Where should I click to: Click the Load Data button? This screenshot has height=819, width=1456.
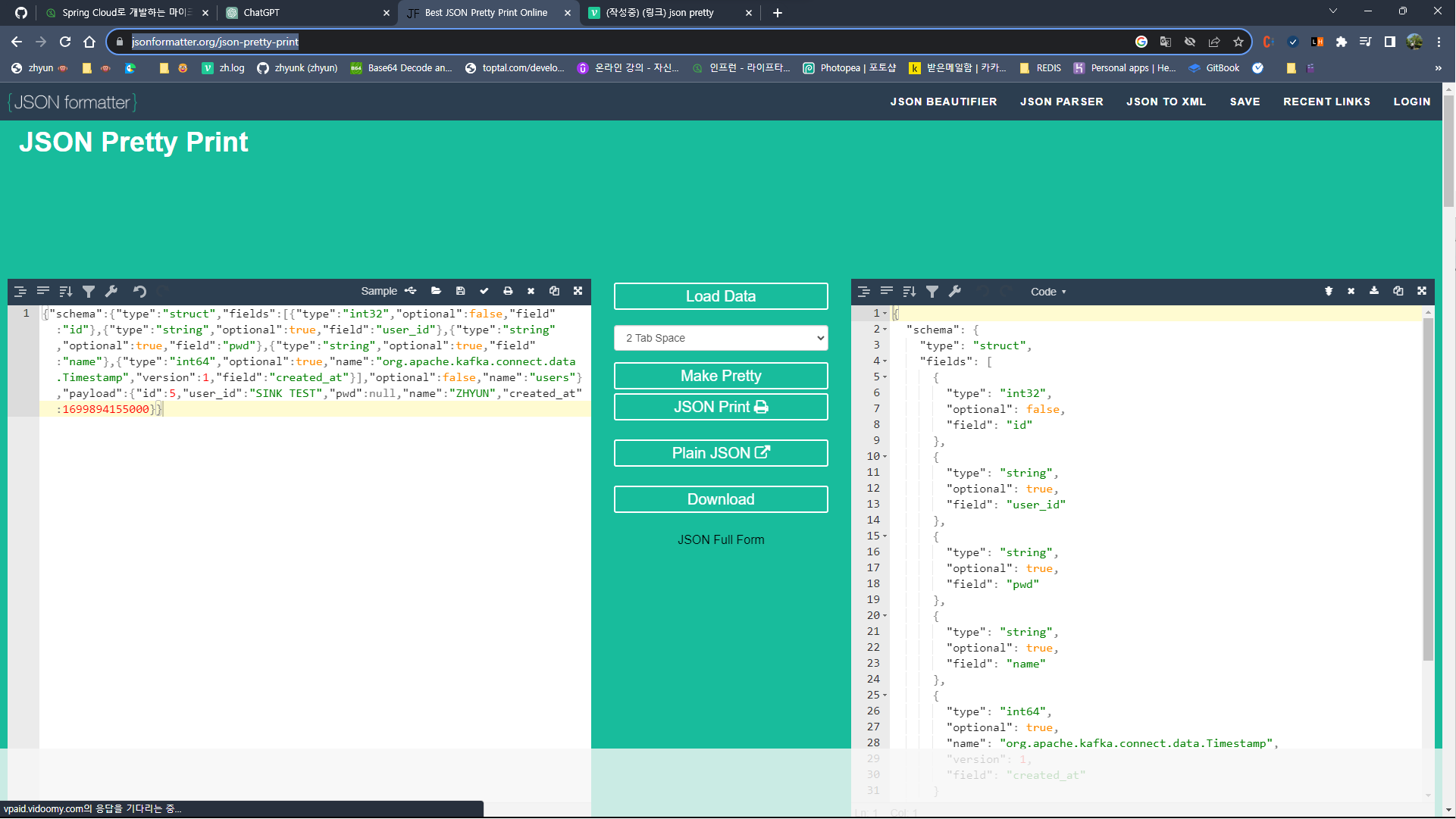pos(721,296)
